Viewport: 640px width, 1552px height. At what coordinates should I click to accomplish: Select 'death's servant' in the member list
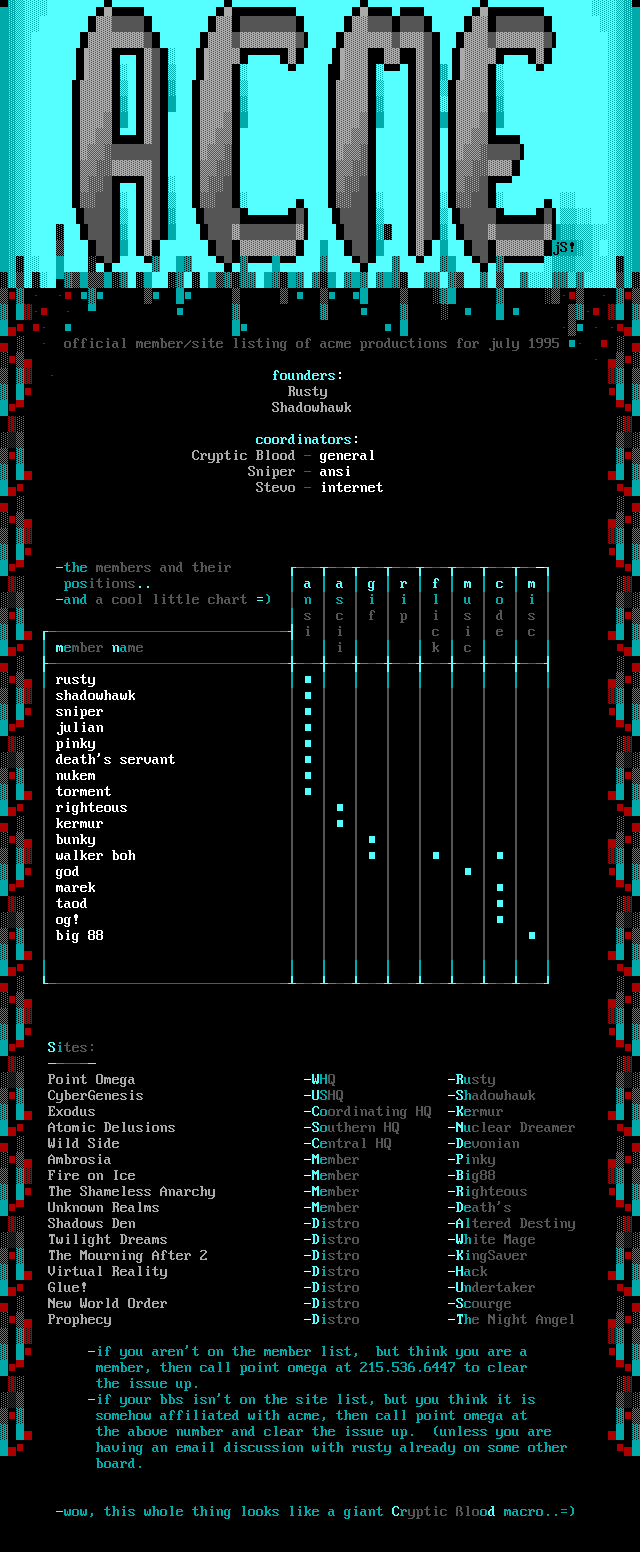coord(115,760)
